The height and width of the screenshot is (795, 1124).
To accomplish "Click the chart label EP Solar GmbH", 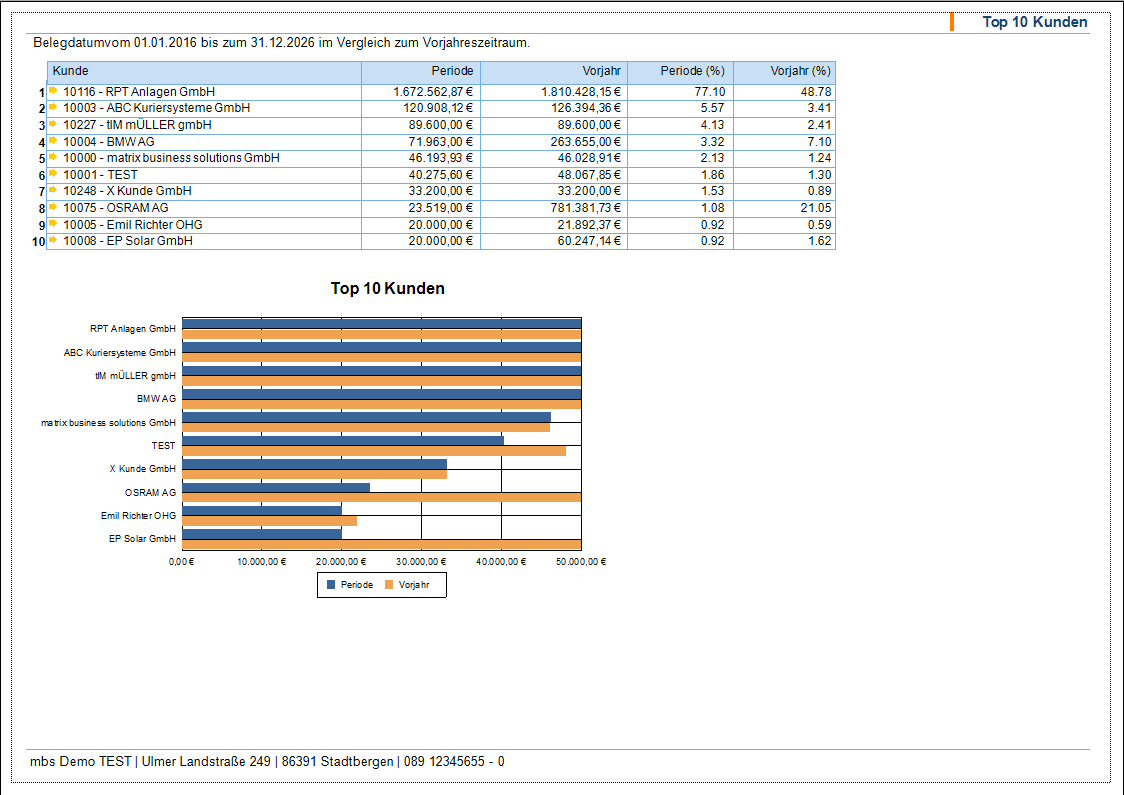I will click(142, 538).
